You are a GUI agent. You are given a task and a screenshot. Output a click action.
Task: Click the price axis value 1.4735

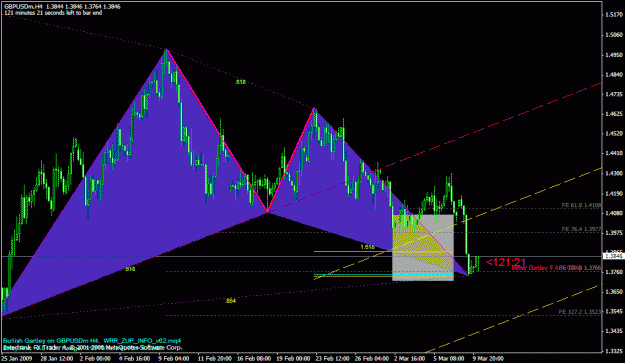(x=614, y=94)
